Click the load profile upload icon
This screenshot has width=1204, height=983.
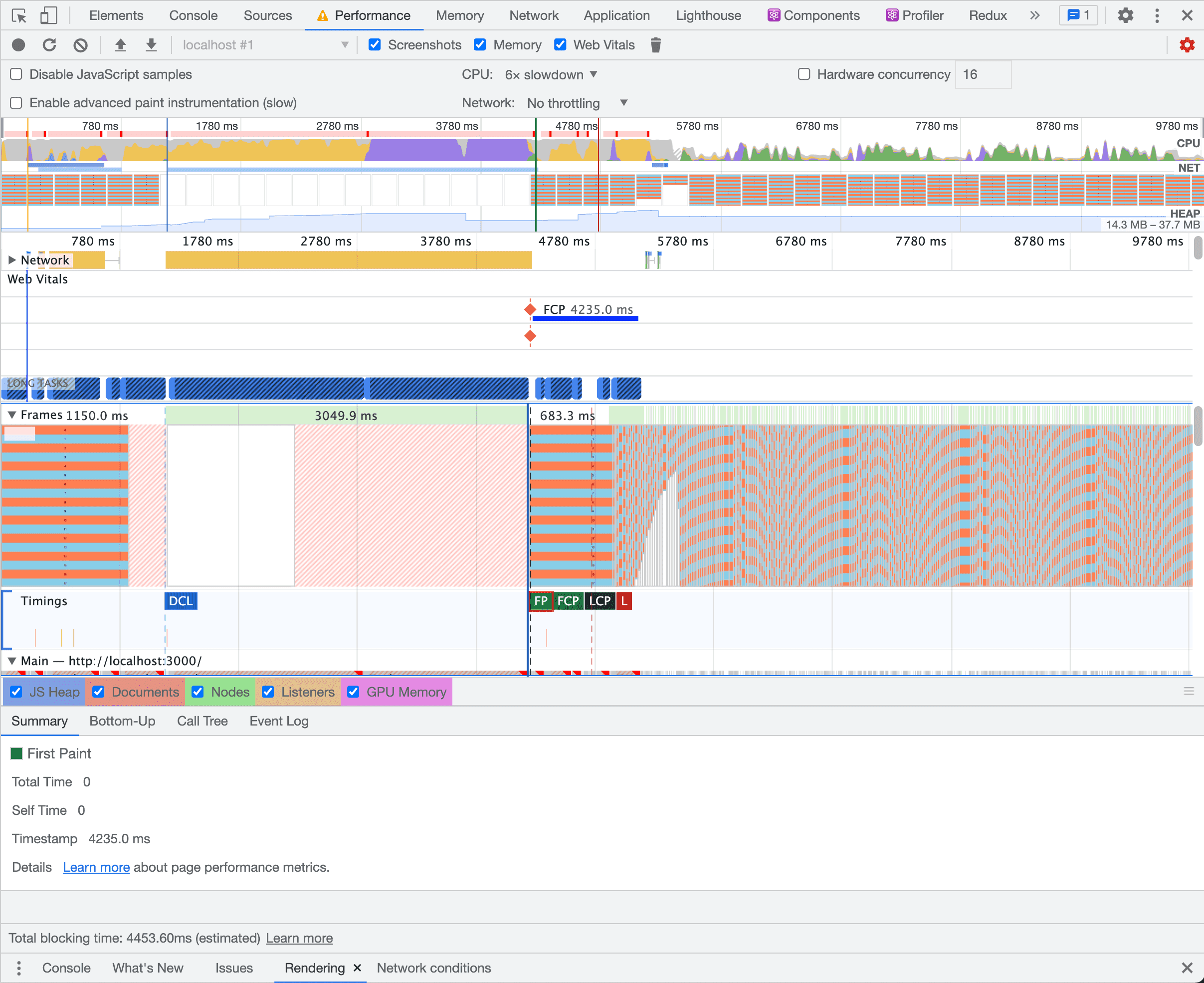[x=120, y=45]
